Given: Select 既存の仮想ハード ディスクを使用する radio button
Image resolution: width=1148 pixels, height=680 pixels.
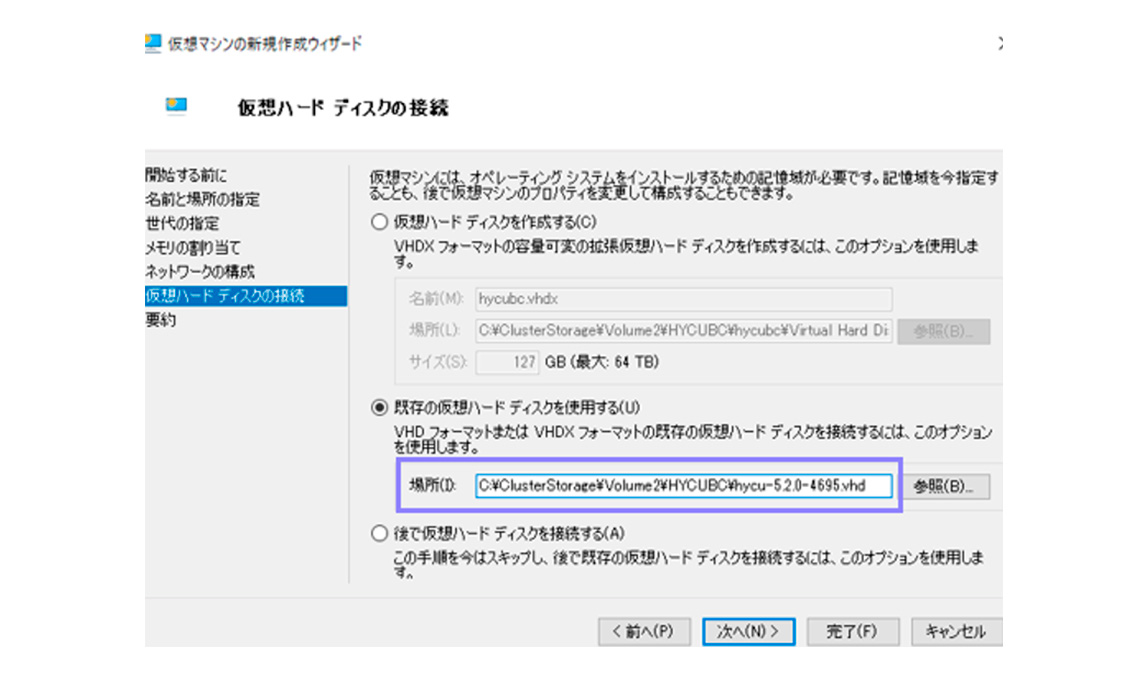Looking at the screenshot, I should pos(378,407).
